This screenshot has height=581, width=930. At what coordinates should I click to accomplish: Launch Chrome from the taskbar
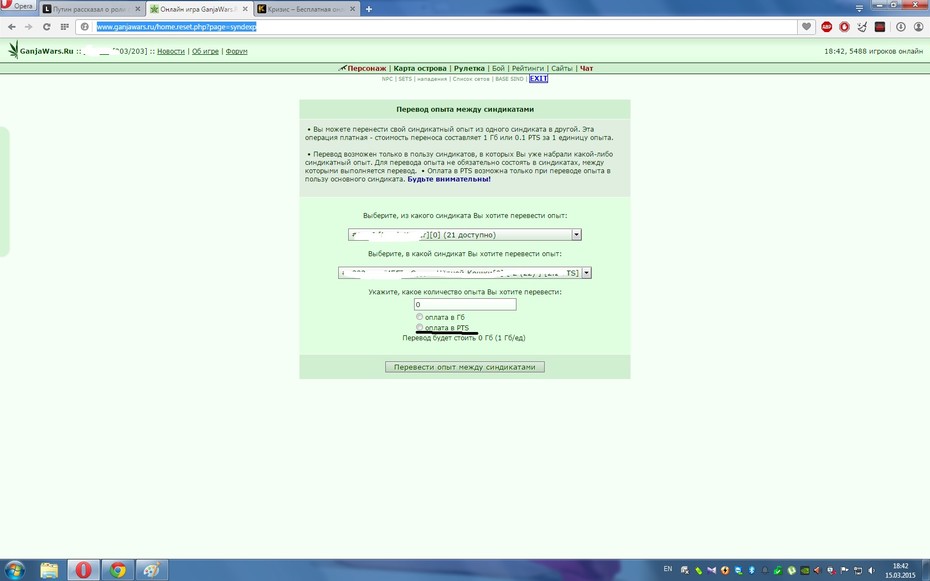tap(117, 570)
